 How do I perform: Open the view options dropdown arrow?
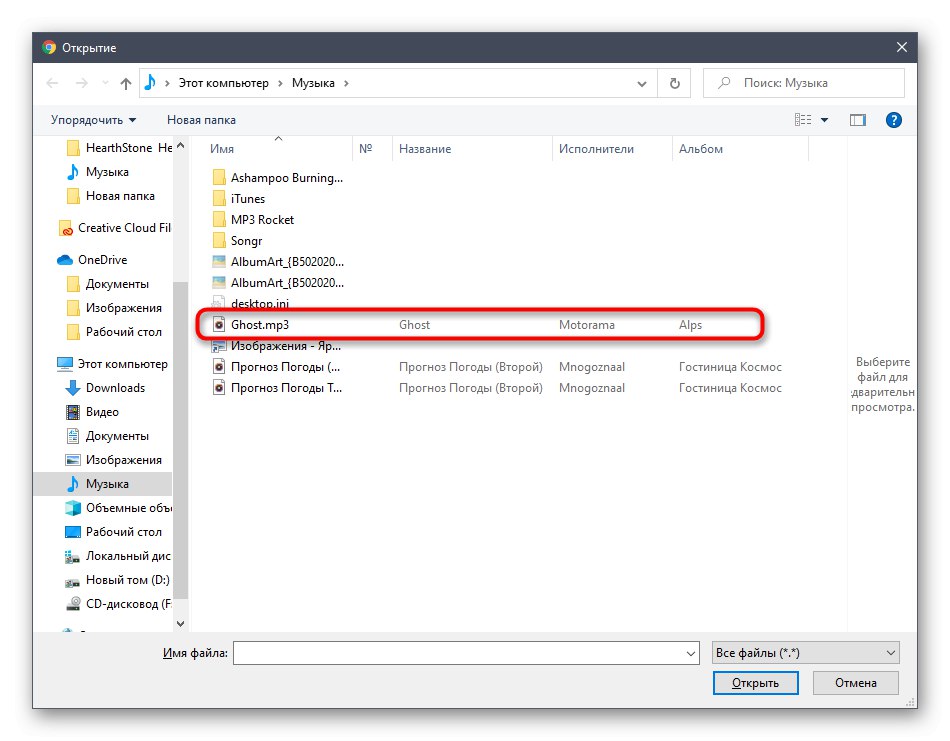(x=825, y=120)
